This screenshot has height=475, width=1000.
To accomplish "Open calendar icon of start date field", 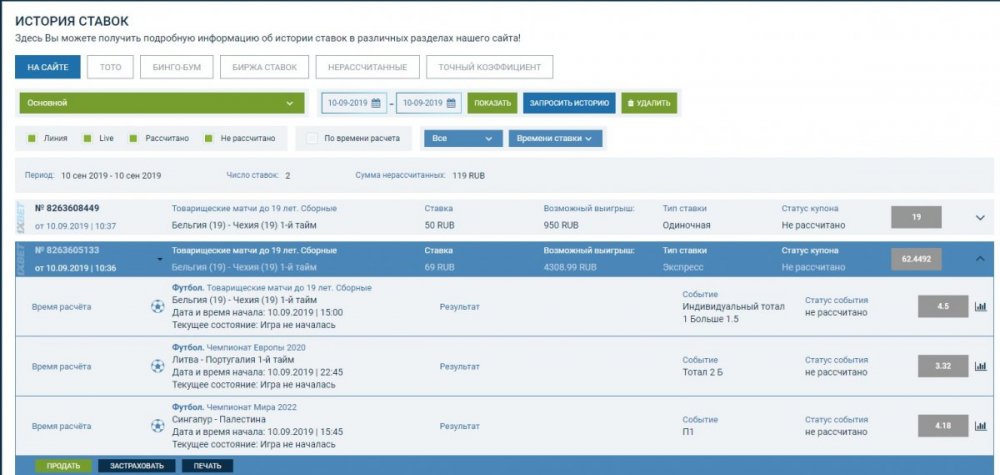I will click(x=379, y=103).
